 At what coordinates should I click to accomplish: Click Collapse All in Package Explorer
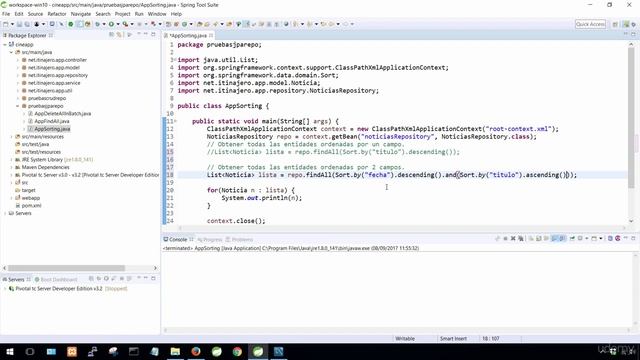pos(111,35)
